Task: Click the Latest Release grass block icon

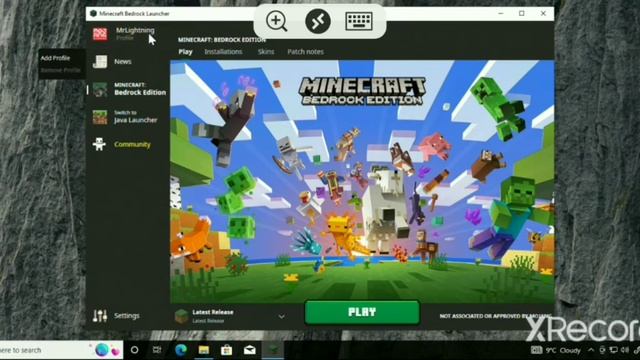Action: pos(182,316)
